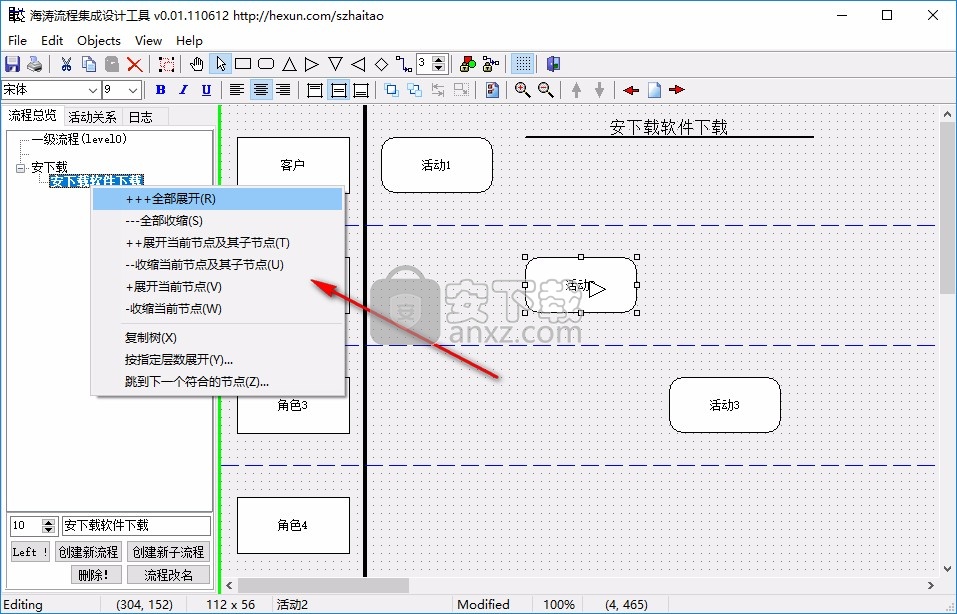Click the 创建新流程 button
This screenshot has width=957, height=614.
pos(88,552)
